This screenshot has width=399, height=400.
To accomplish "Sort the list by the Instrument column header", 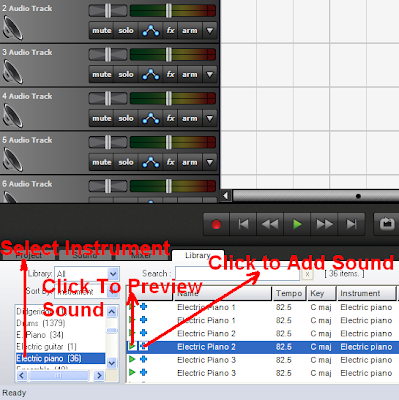I will pos(367,293).
